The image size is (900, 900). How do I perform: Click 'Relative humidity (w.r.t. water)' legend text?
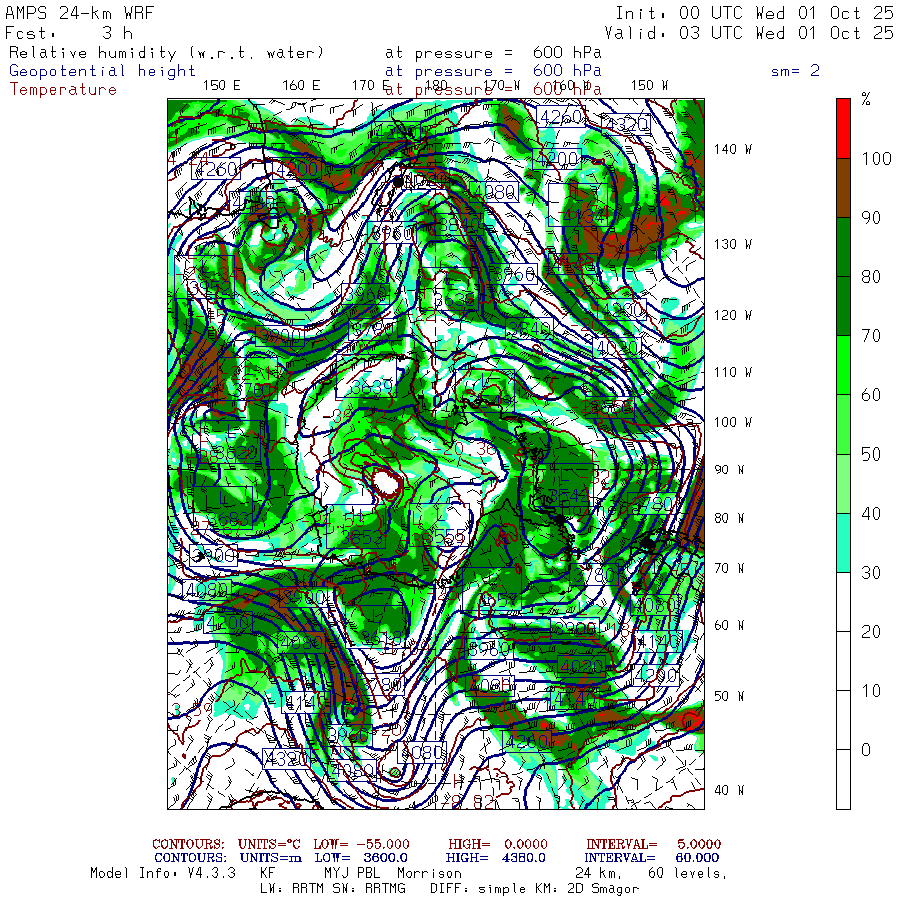(x=167, y=53)
